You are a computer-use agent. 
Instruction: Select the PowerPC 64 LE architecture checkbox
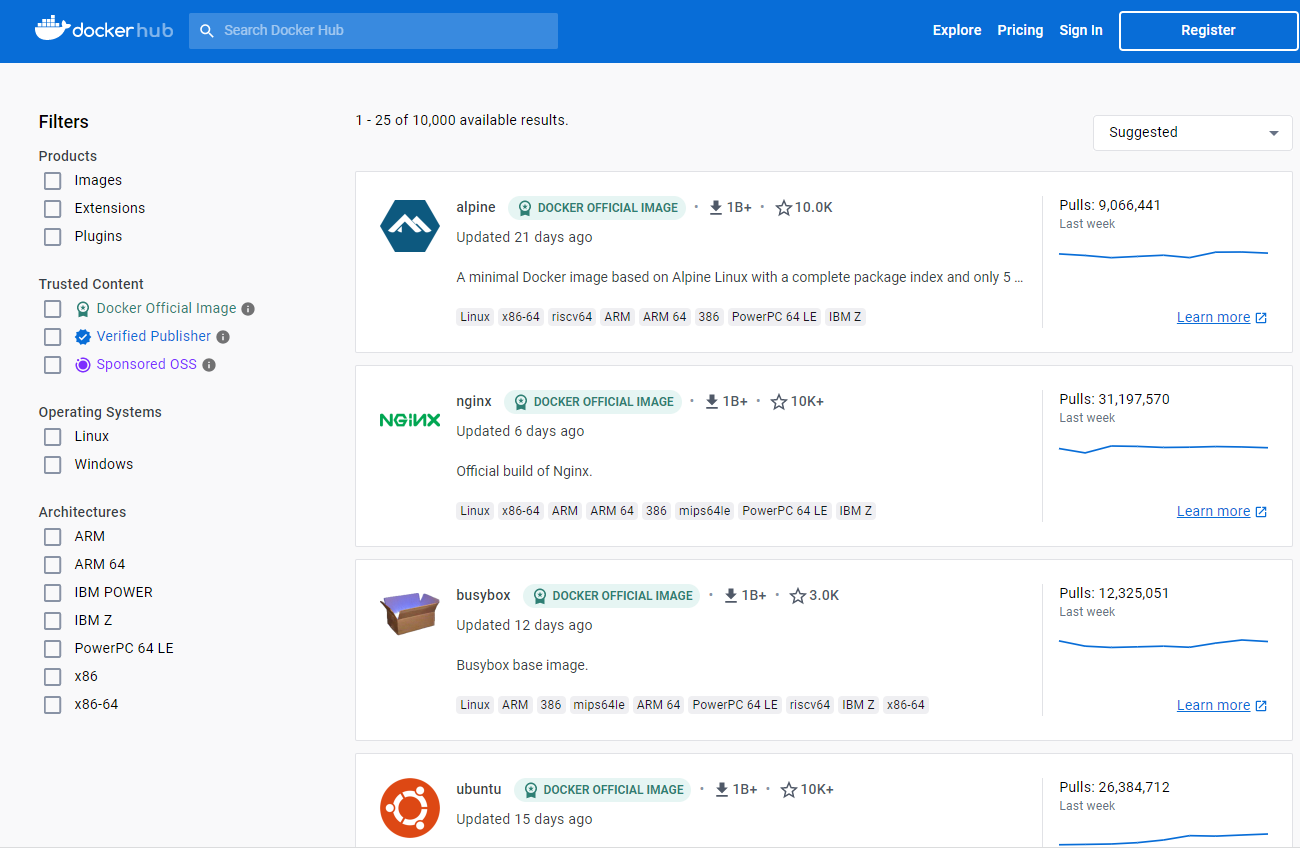[53, 649]
